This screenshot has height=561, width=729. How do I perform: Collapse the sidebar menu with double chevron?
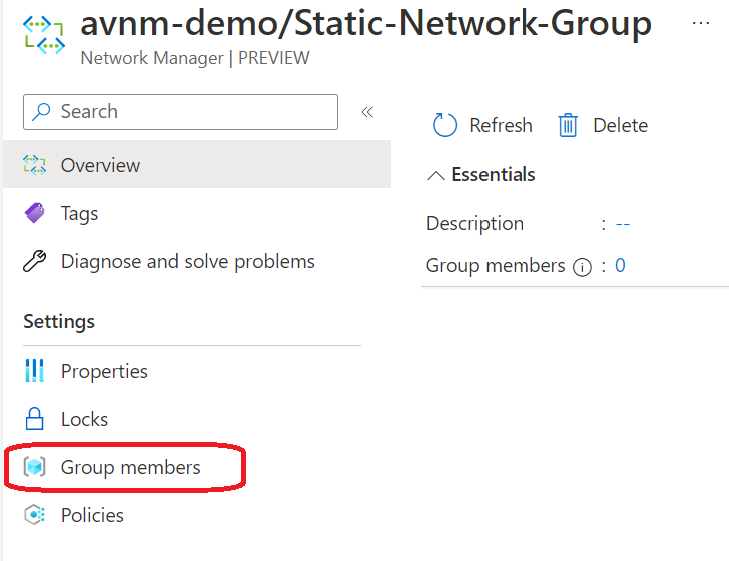pos(367,112)
